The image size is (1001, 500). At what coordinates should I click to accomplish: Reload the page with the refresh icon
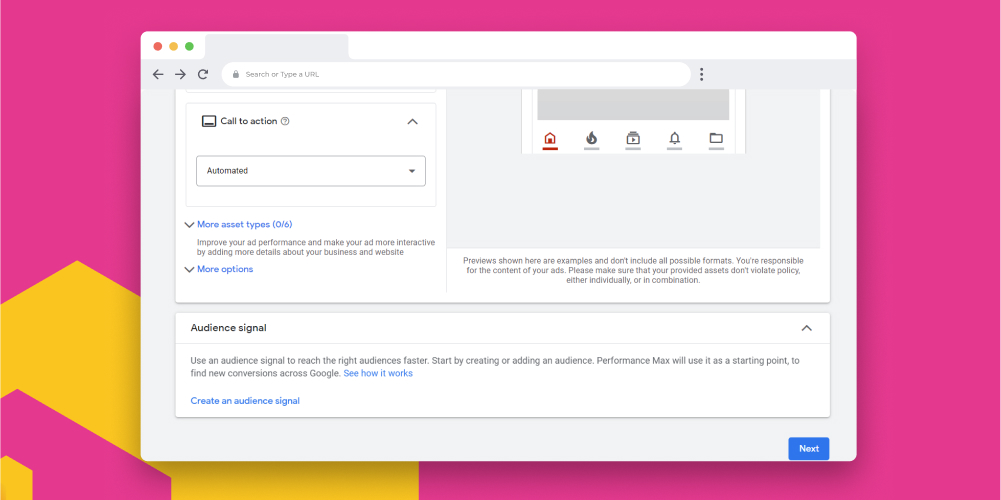[203, 74]
